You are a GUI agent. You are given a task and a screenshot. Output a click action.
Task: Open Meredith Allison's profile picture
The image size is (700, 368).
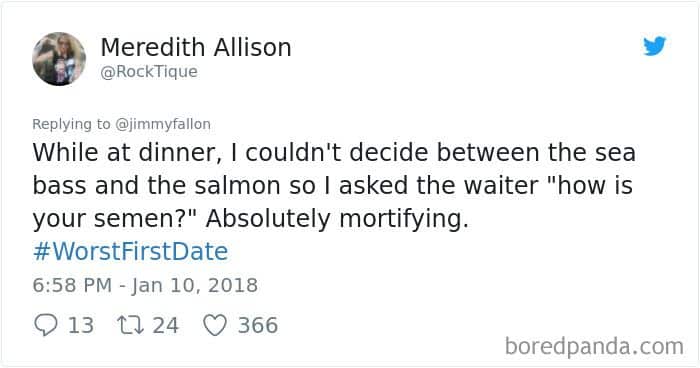(x=59, y=59)
